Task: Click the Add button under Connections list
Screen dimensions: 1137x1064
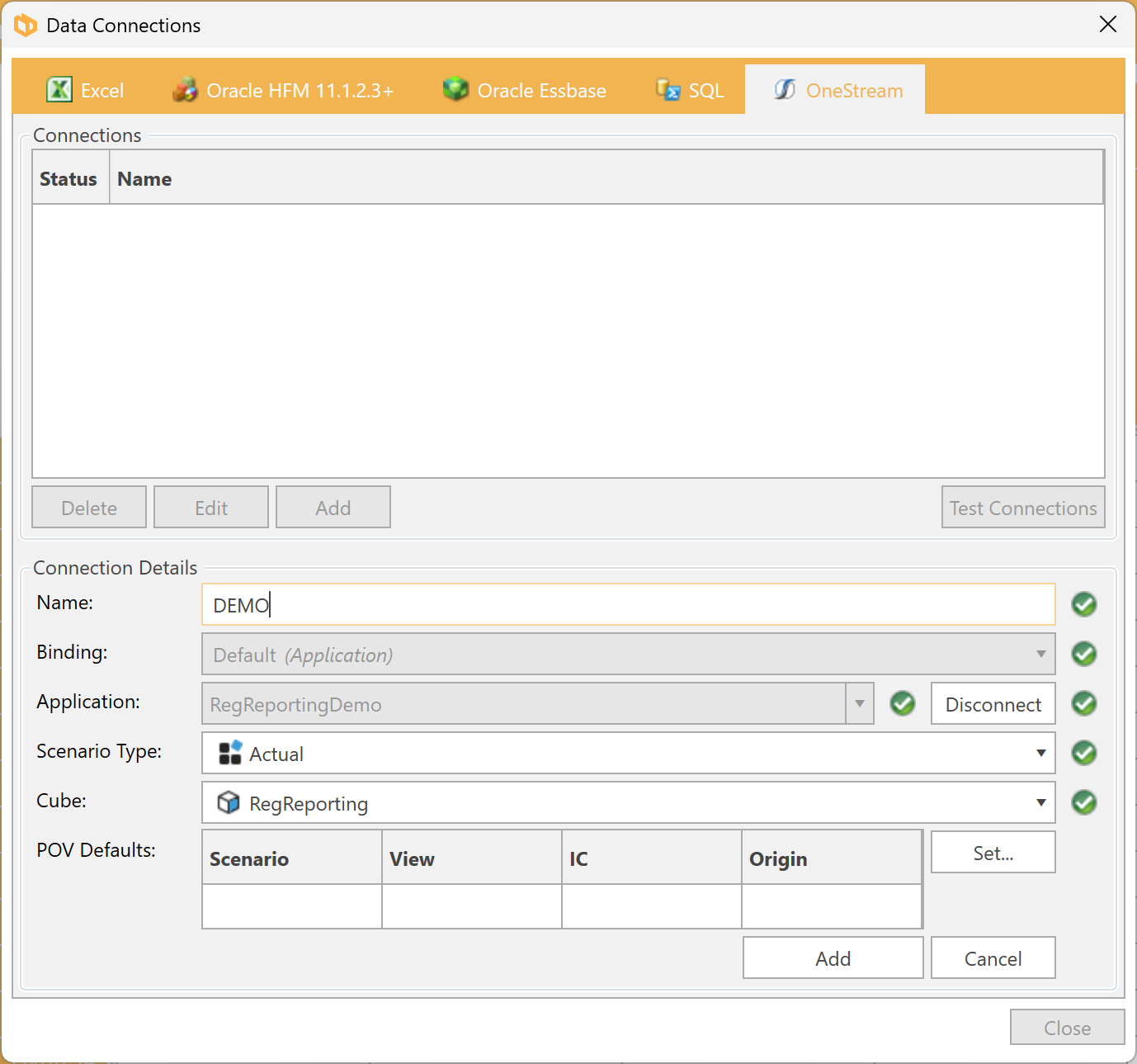Action: pyautogui.click(x=333, y=507)
